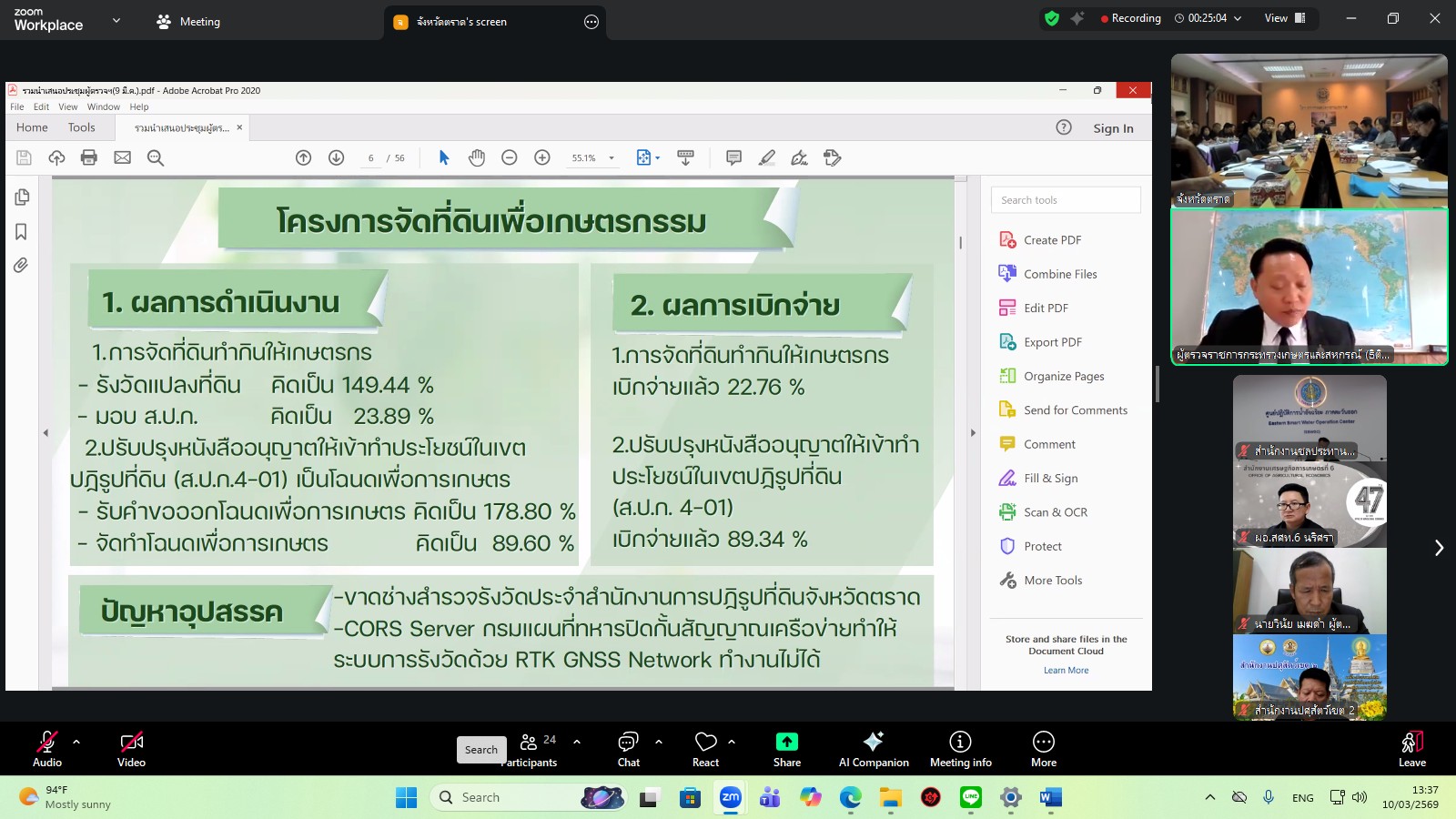Stop video in the Zoom meeting
The height and width of the screenshot is (819, 1456).
pyautogui.click(x=131, y=748)
